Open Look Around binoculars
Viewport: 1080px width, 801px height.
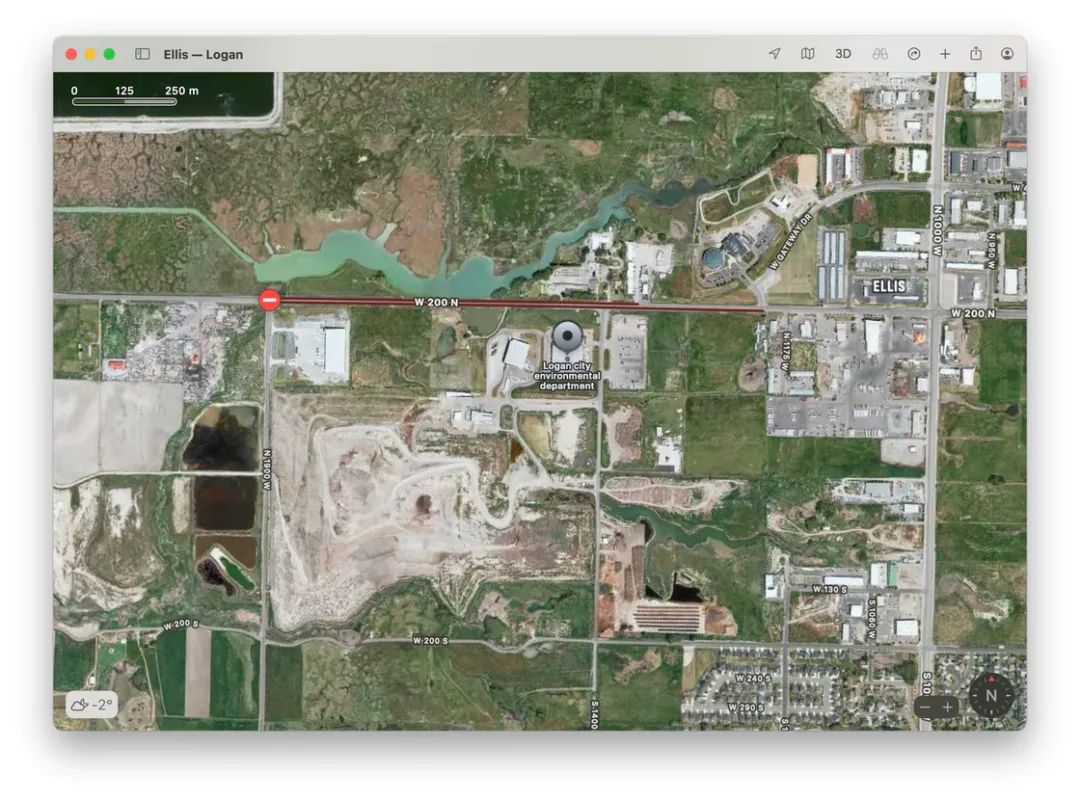[880, 54]
